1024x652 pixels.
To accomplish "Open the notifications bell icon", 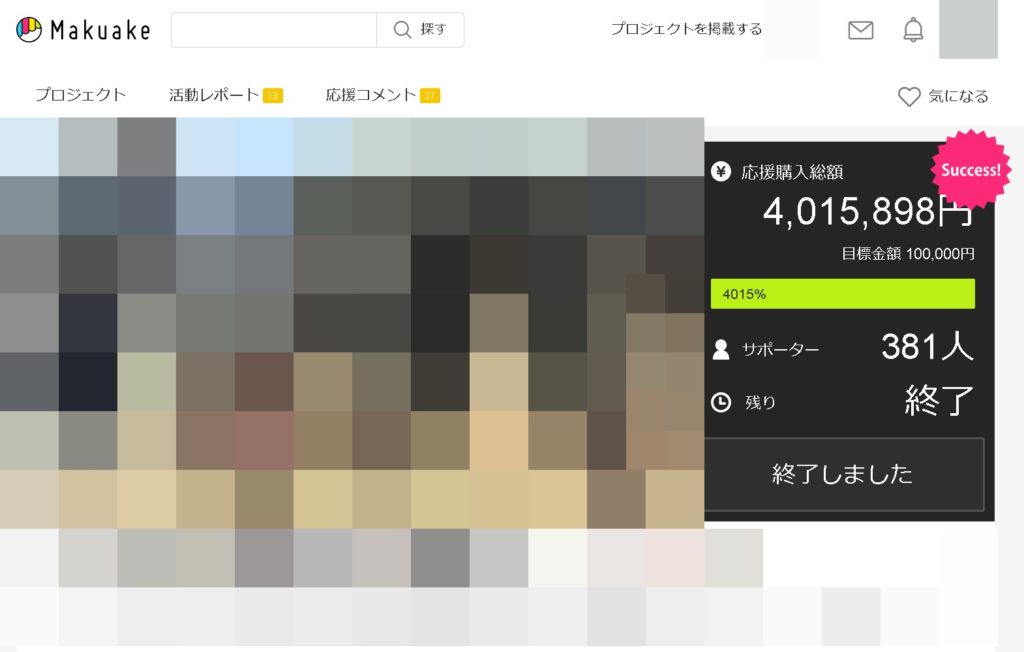I will [913, 30].
